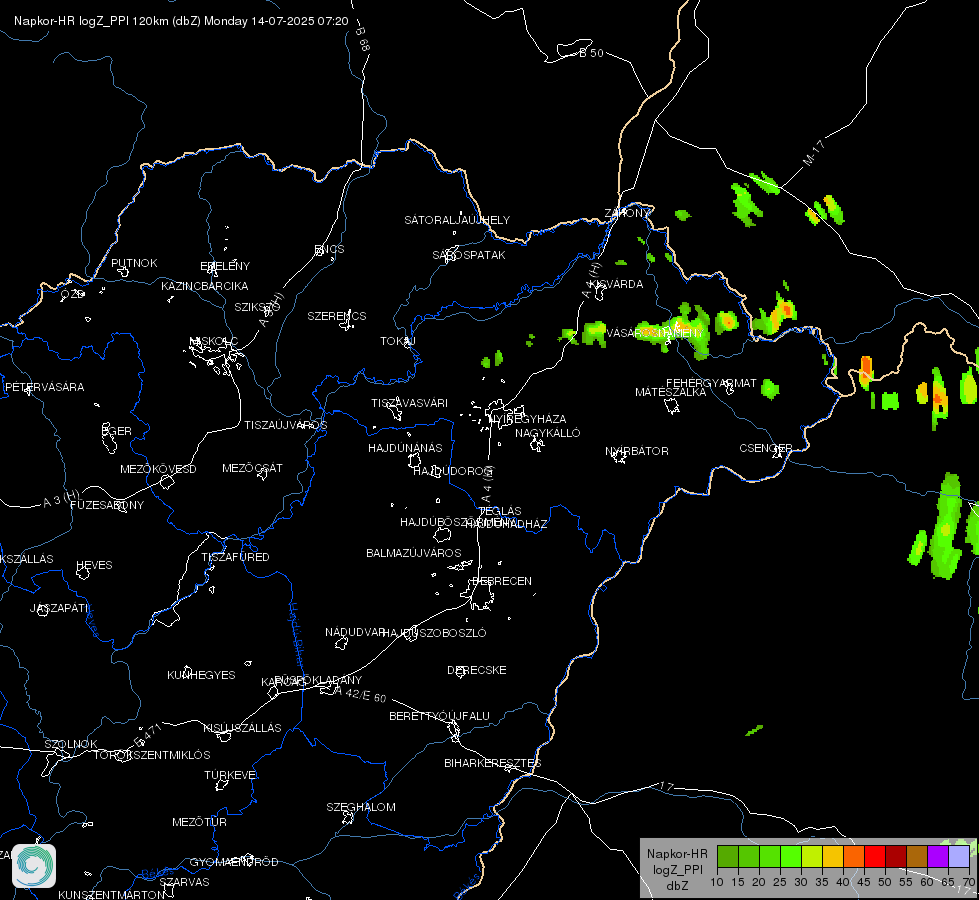Click the SZEGHALOM label
The image size is (979, 900).
coord(361,807)
